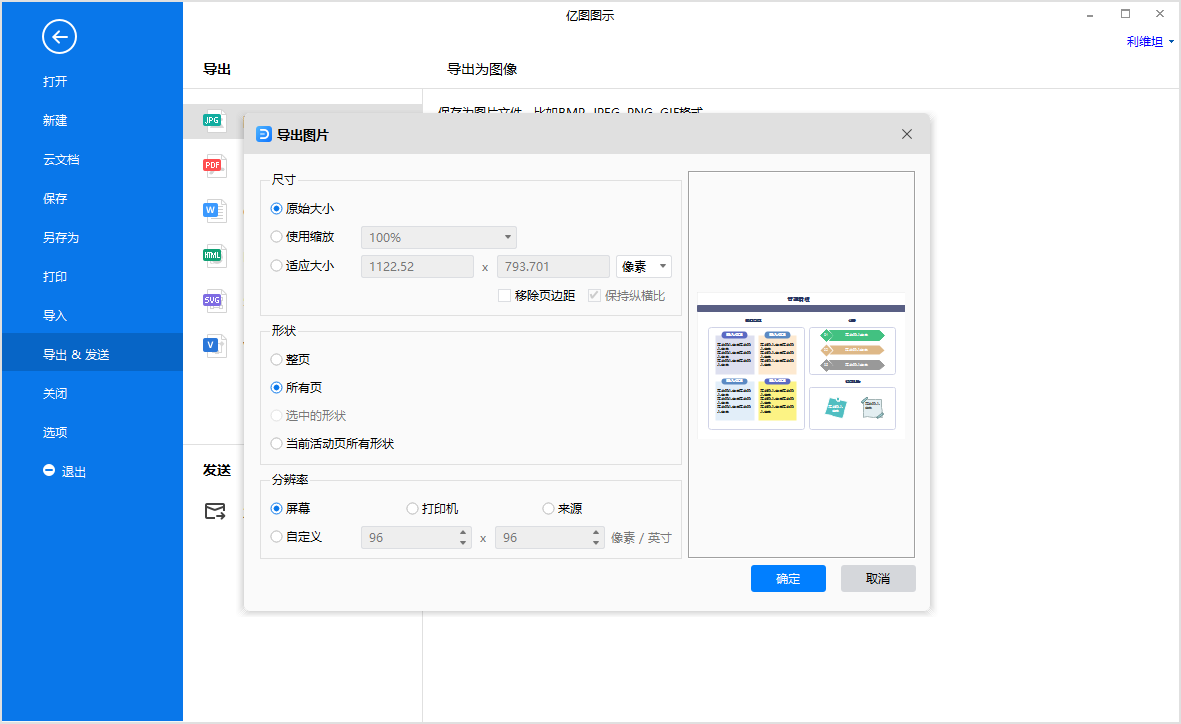Select the 整页 shape option
1181x724 pixels.
click(x=276, y=359)
